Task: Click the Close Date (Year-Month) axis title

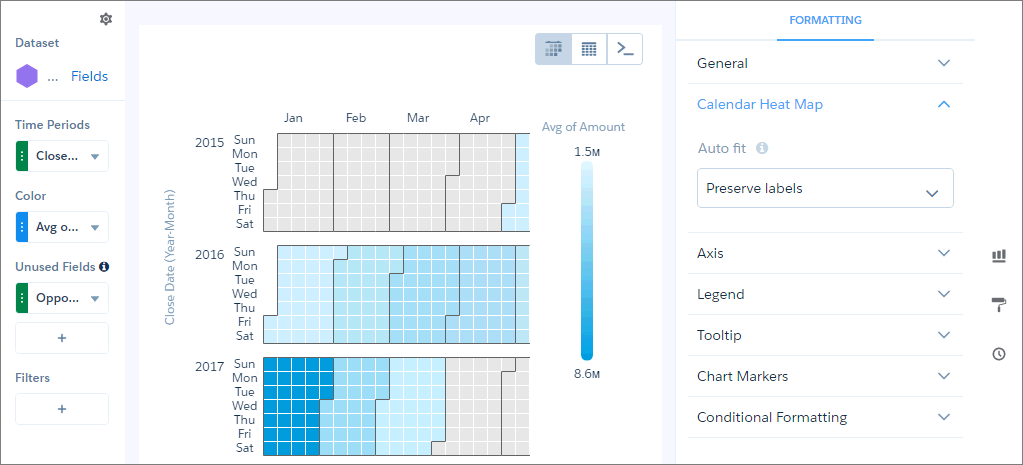Action: pos(170,258)
